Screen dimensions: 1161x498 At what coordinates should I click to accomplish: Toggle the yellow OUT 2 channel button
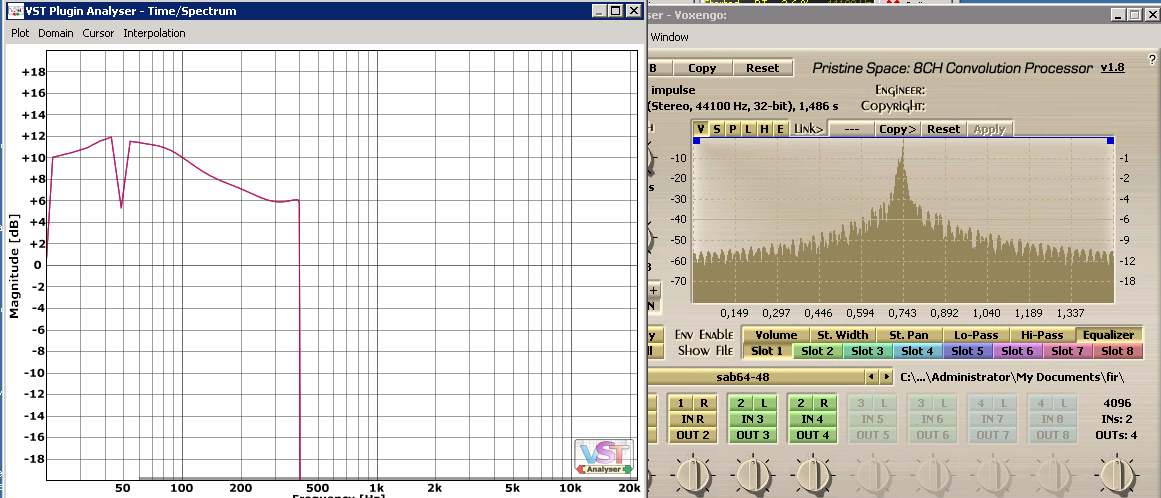pyautogui.click(x=692, y=435)
